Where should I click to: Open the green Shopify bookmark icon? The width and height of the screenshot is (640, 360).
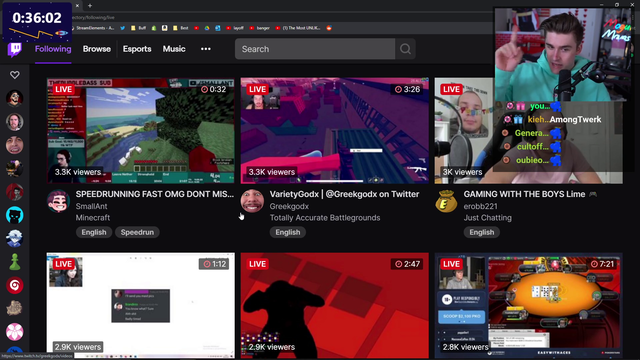coord(154,28)
